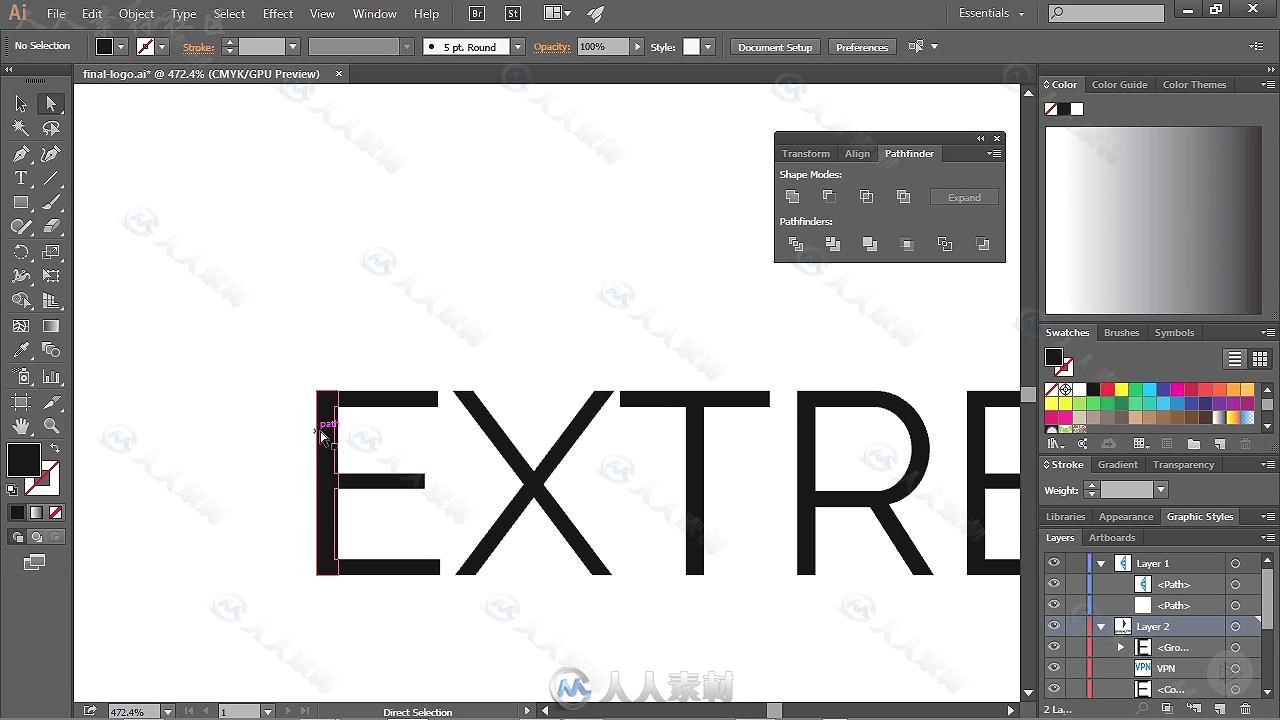Open the Effect menu
Viewport: 1280px width, 720px height.
(x=278, y=13)
